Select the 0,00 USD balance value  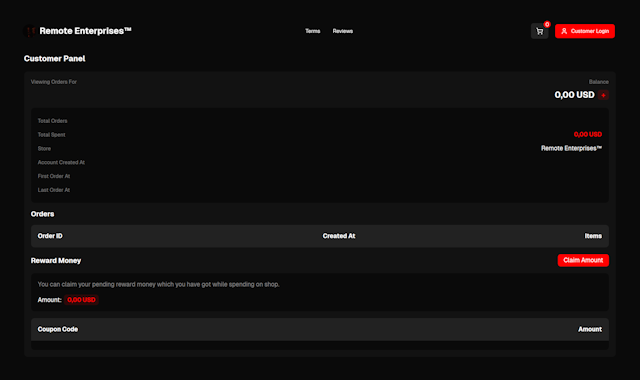coord(574,95)
